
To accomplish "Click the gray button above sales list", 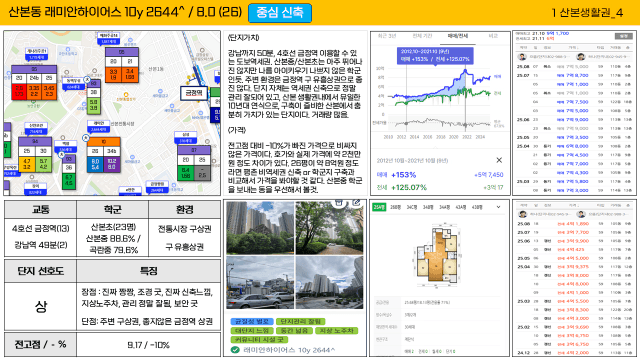I will [x=624, y=36].
